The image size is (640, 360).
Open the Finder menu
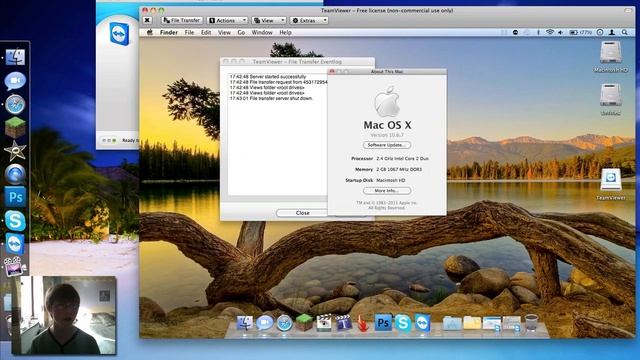pos(169,32)
